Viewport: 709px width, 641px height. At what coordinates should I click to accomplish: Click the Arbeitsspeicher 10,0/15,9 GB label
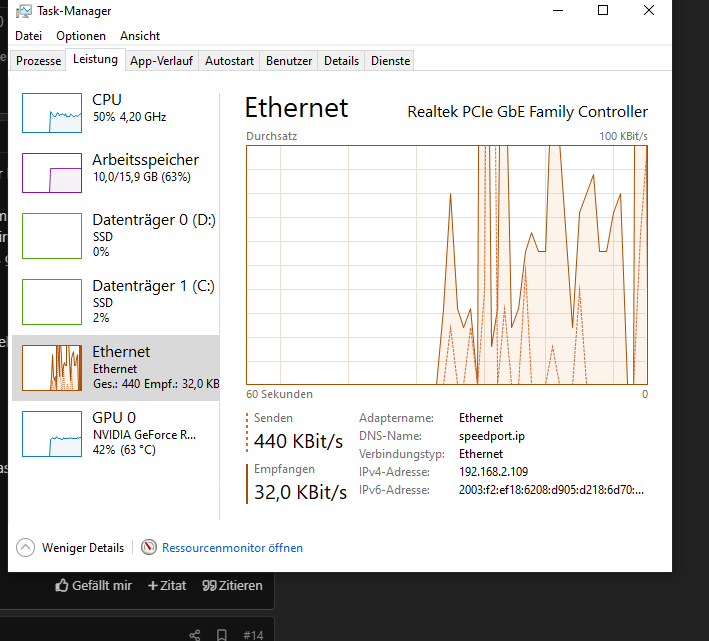pyautogui.click(x=146, y=168)
